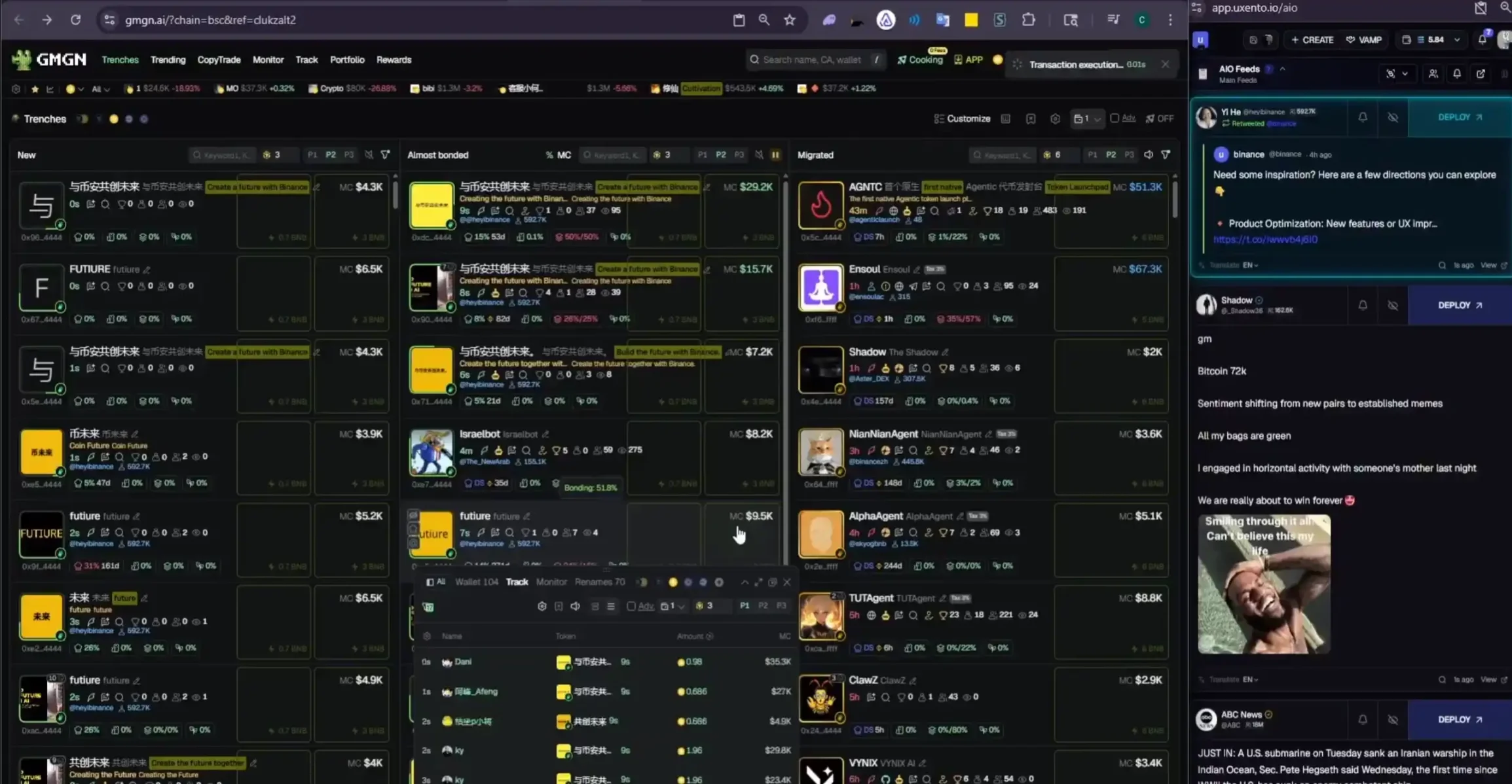
Task: Expand the Translate EN language dropdown
Action: click(1250, 265)
